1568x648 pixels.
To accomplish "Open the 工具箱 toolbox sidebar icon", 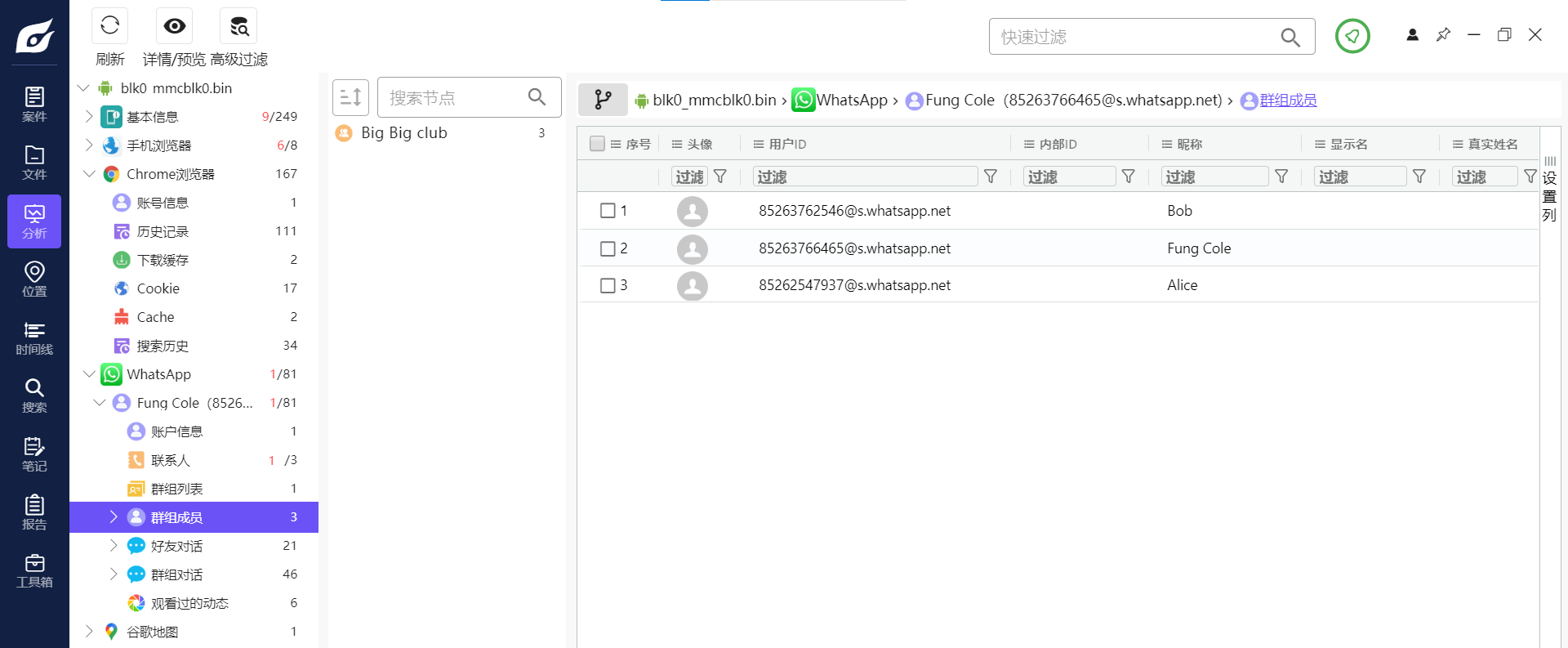I will [34, 570].
